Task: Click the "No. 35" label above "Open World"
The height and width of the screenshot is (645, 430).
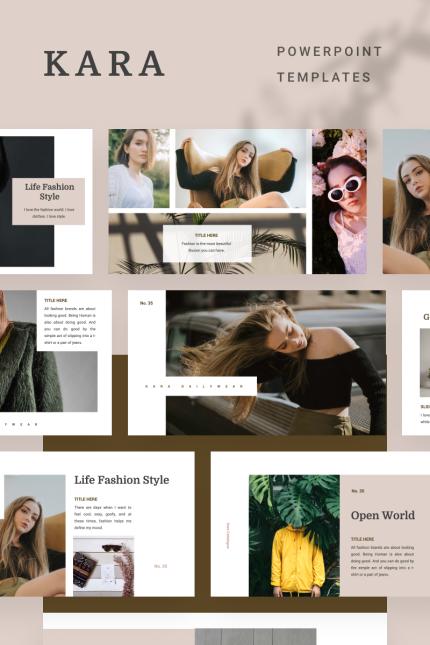Action: tap(358, 491)
